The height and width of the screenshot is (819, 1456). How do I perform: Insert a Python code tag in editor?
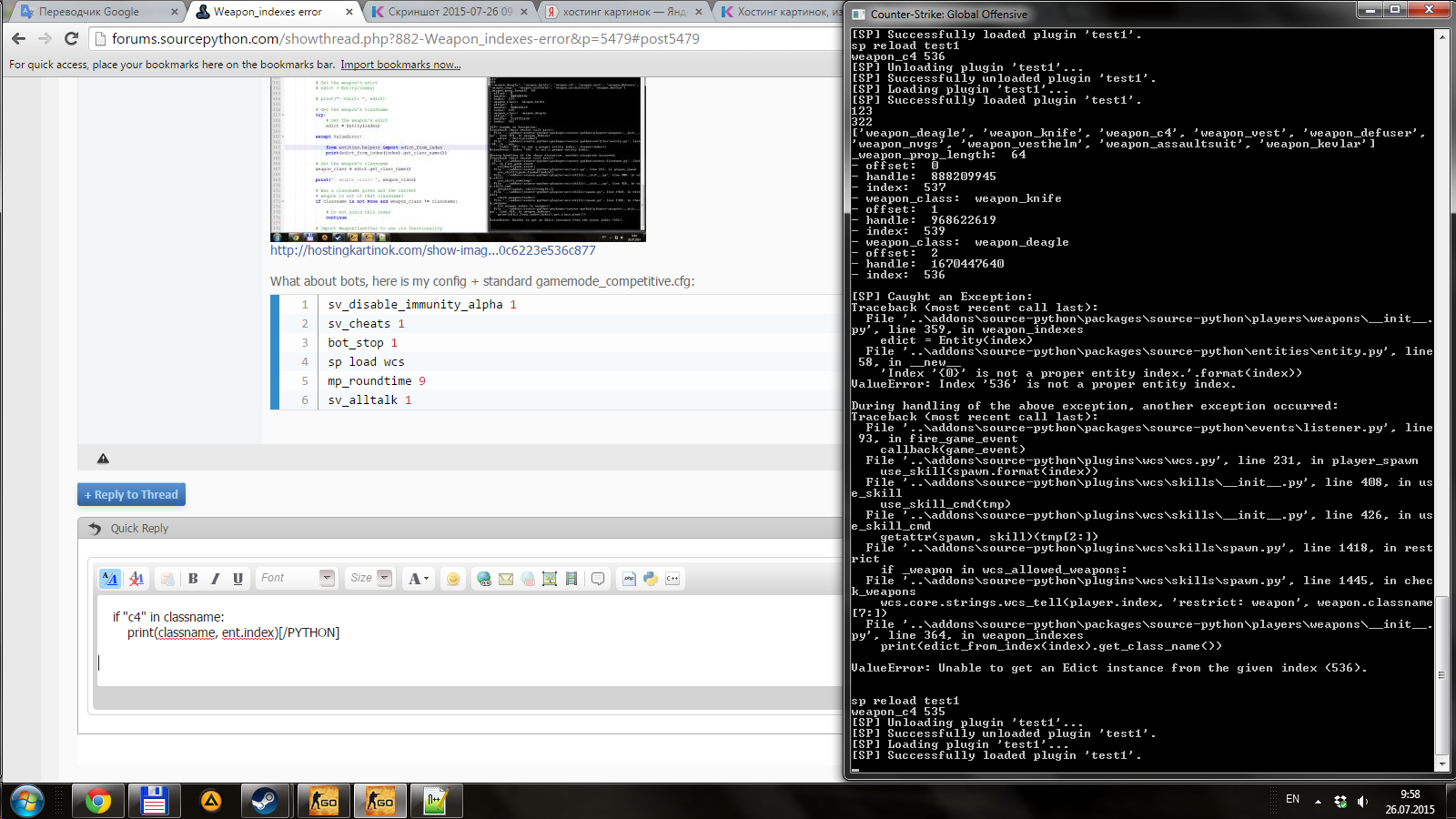[x=651, y=579]
